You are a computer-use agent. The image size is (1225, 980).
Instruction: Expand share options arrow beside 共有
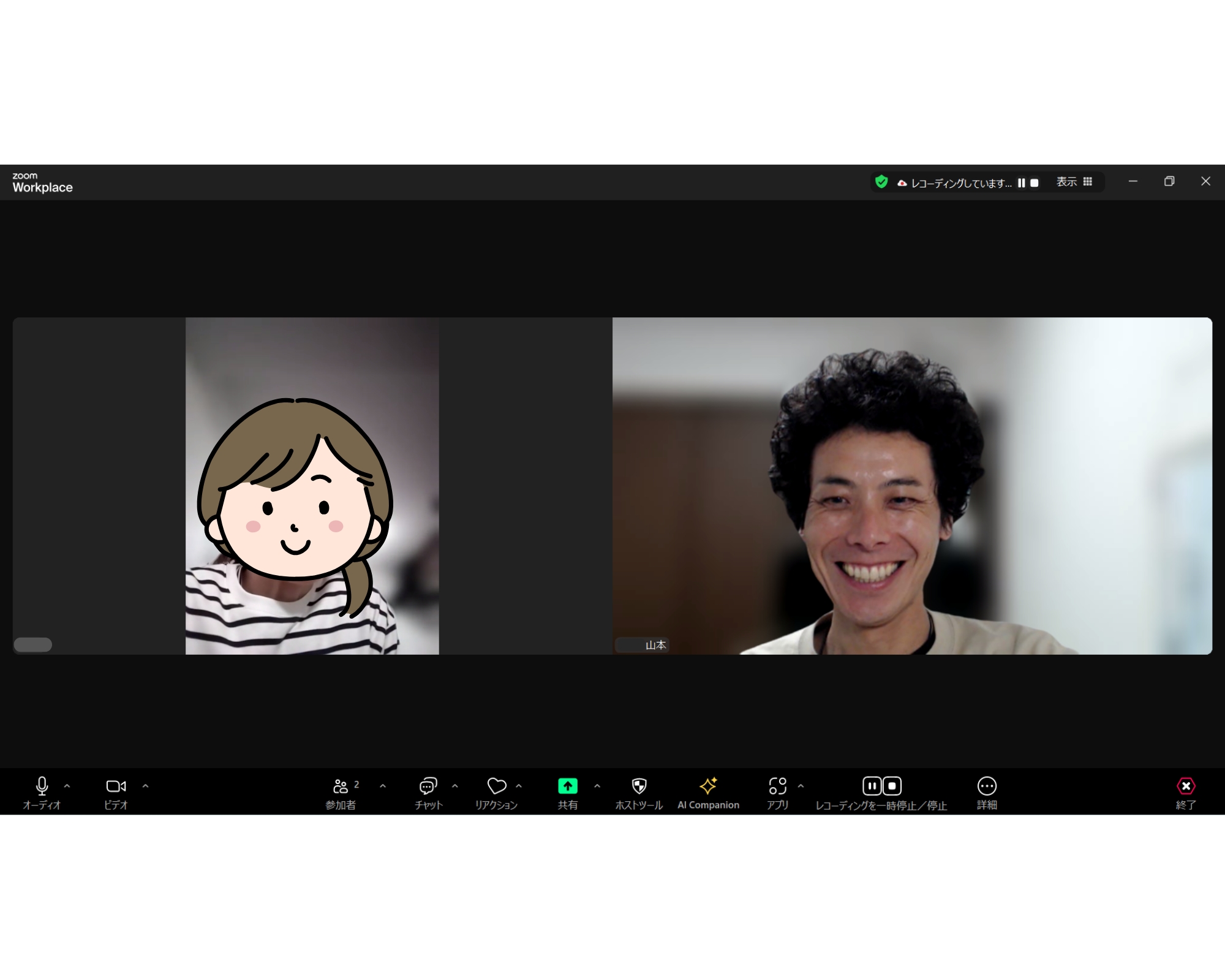pos(597,786)
